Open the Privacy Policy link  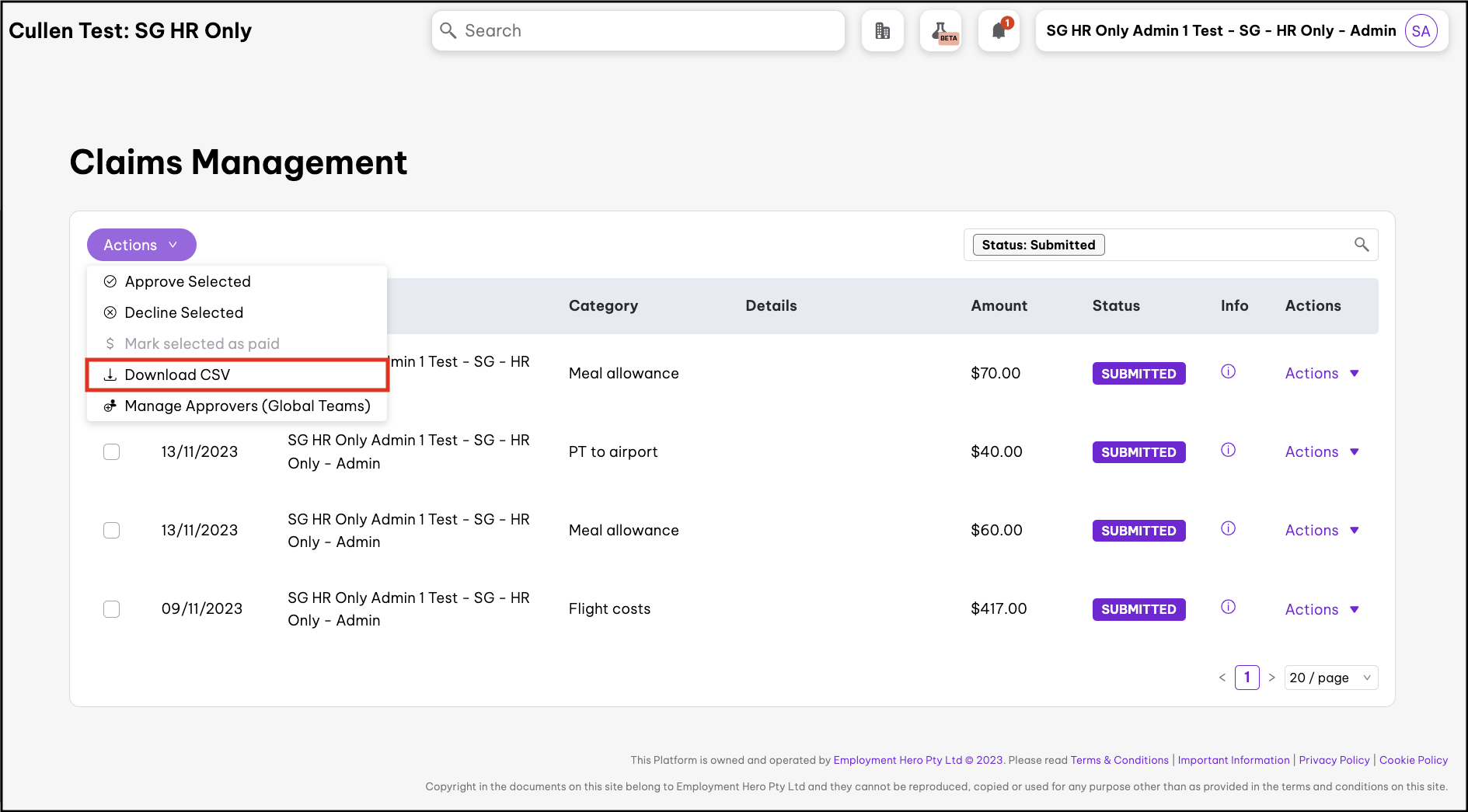[1334, 760]
